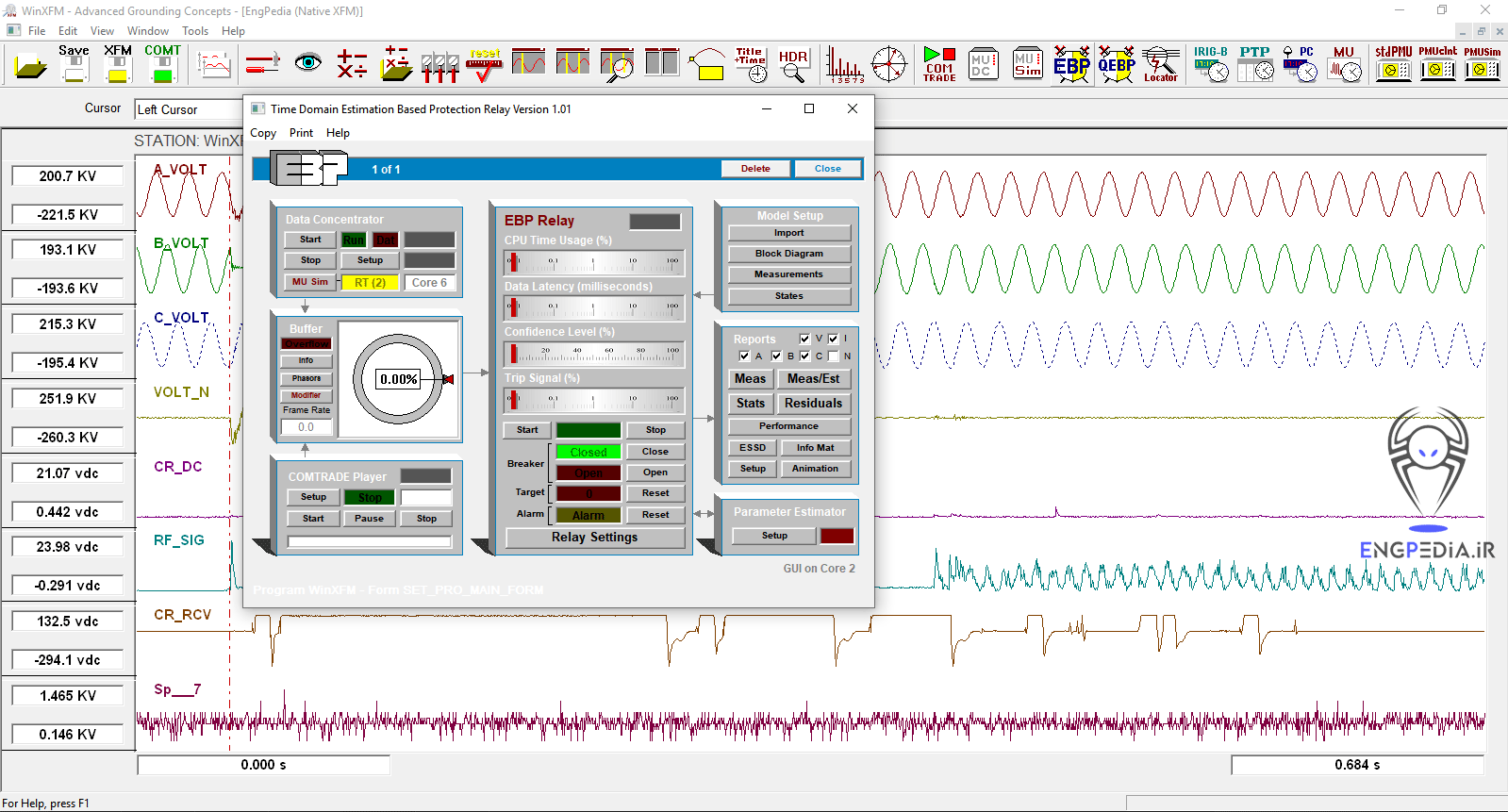Click the Trip Signal gauge

tap(594, 400)
